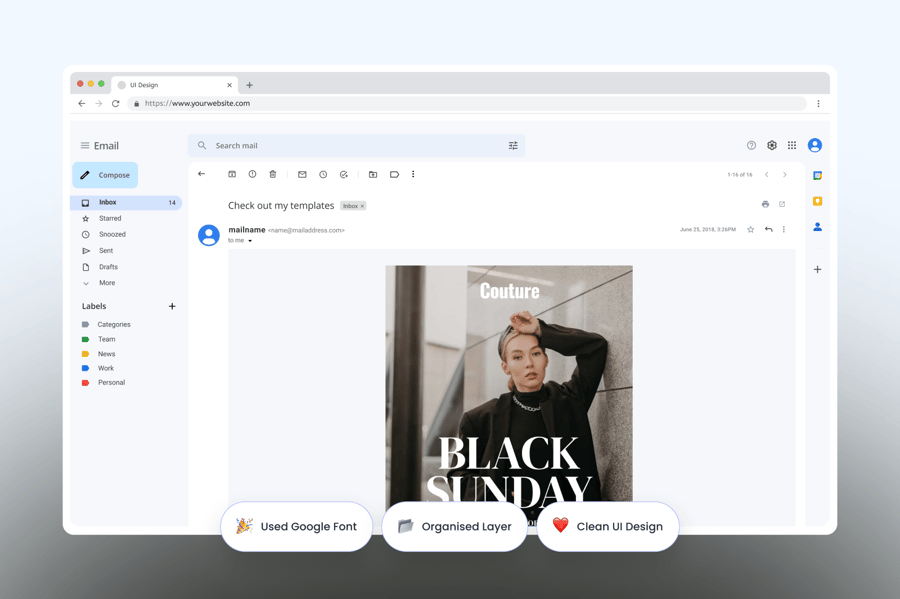Toggle the hamburger main menu
The image size is (900, 599).
click(85, 146)
